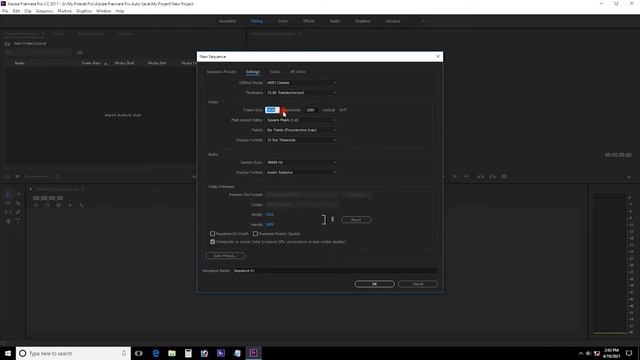The height and width of the screenshot is (360, 640).
Task: Click the Export Frame icon in Program Monitor
Action: [x=504, y=176]
